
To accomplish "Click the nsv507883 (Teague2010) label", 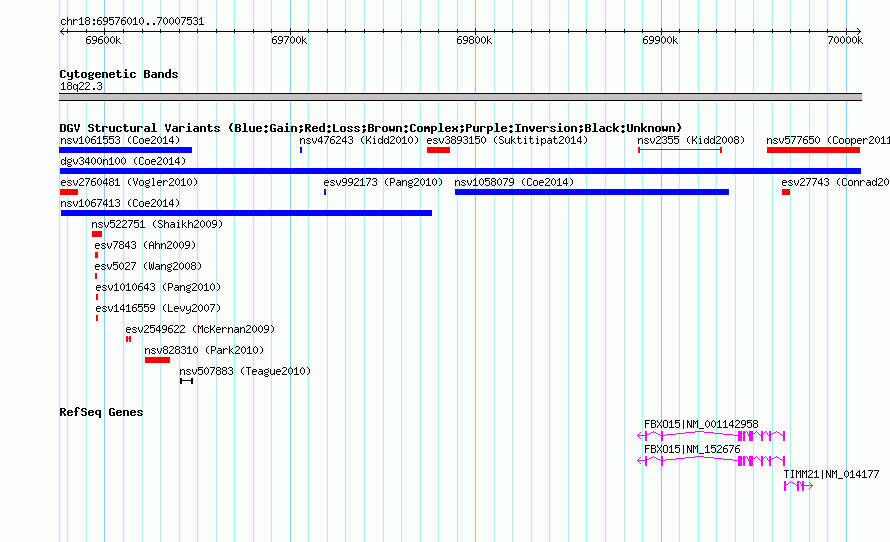I will [245, 371].
